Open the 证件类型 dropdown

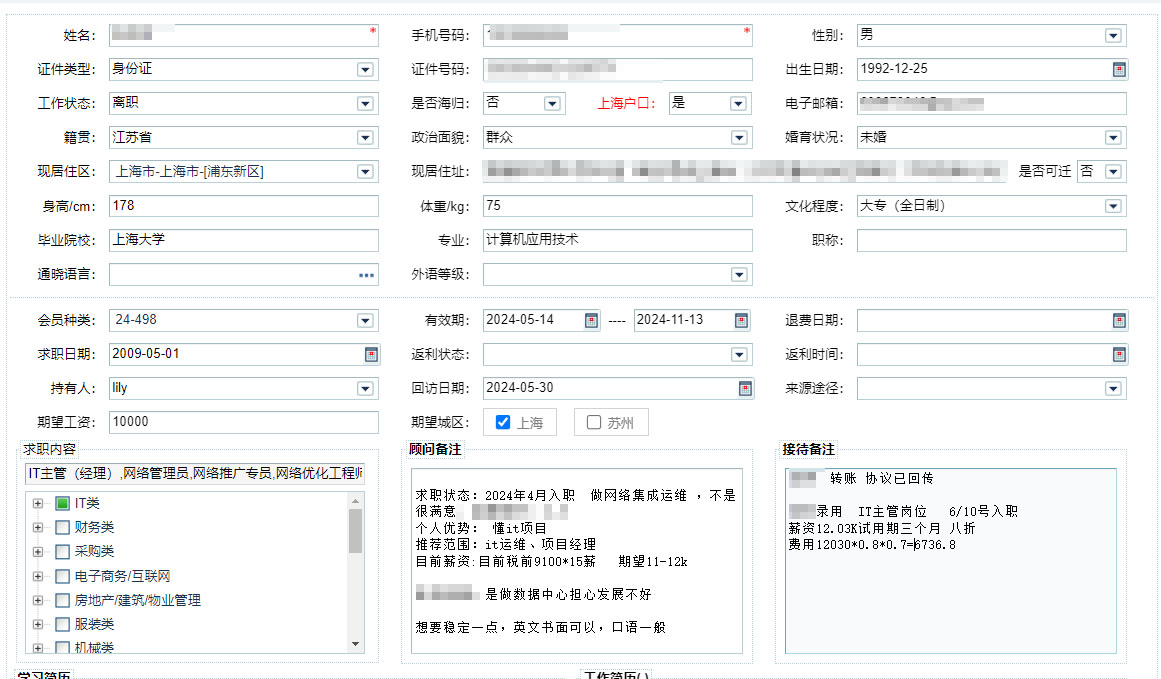pyautogui.click(x=365, y=70)
